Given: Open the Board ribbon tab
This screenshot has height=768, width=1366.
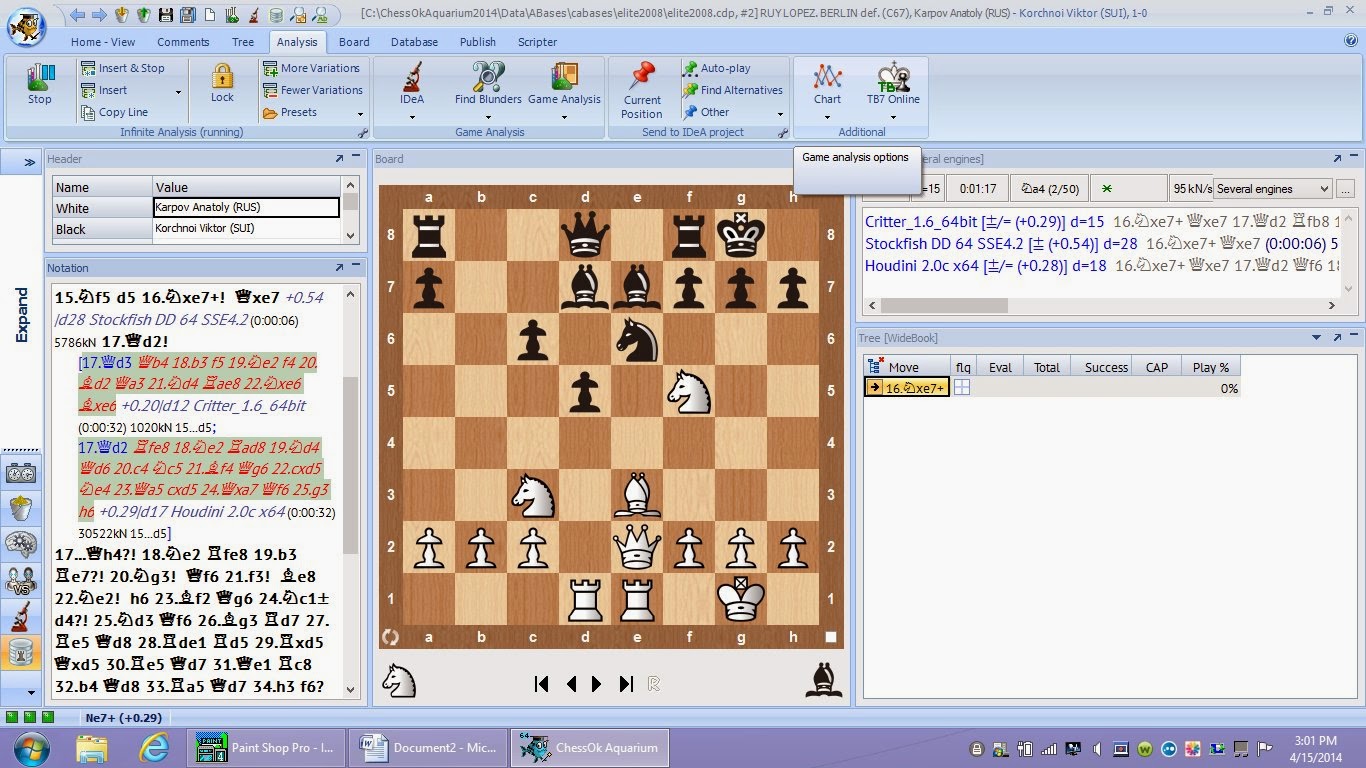Looking at the screenshot, I should (x=354, y=42).
